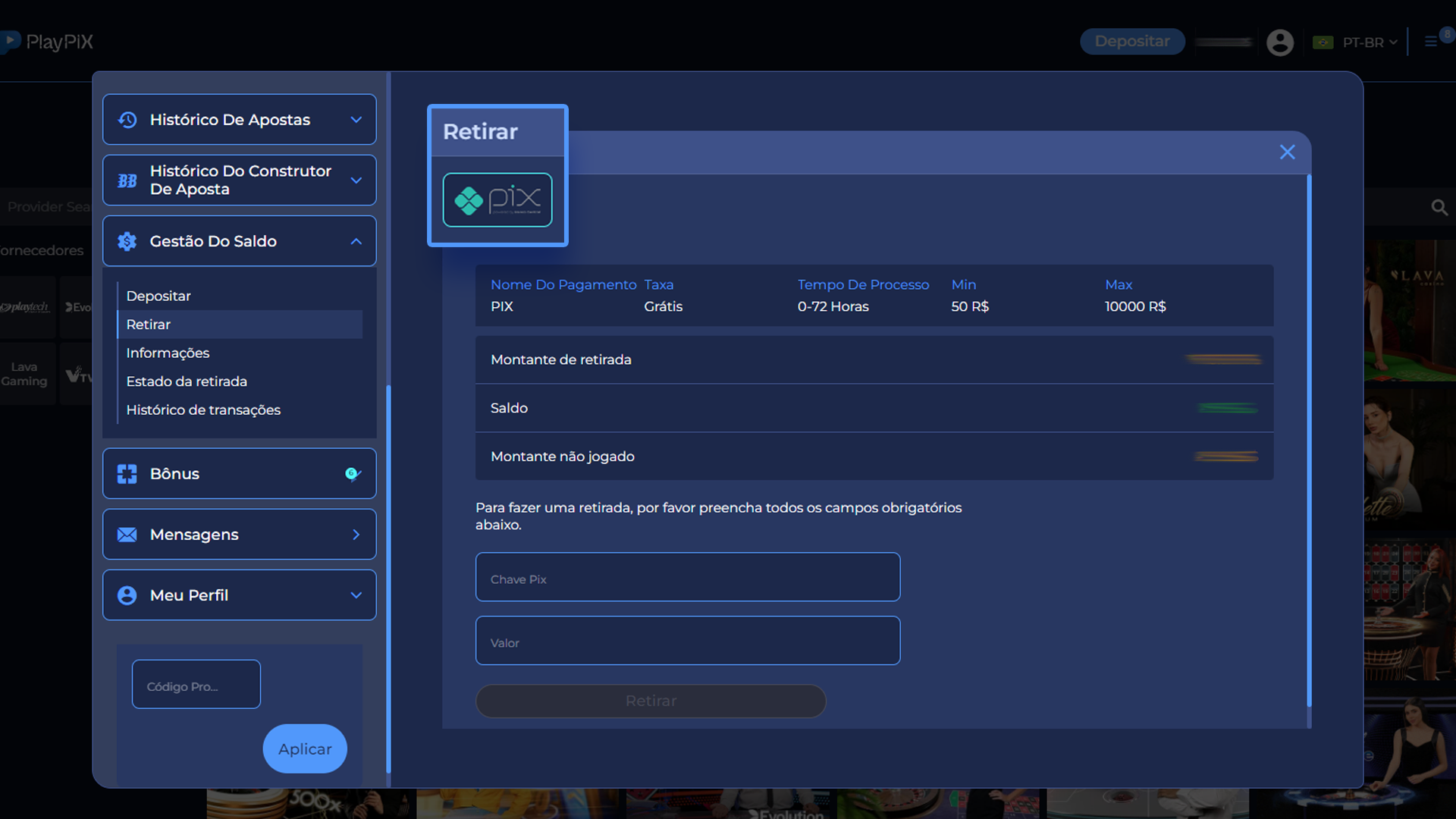Click the '50 R$' min value
The height and width of the screenshot is (819, 1456).
pos(970,306)
